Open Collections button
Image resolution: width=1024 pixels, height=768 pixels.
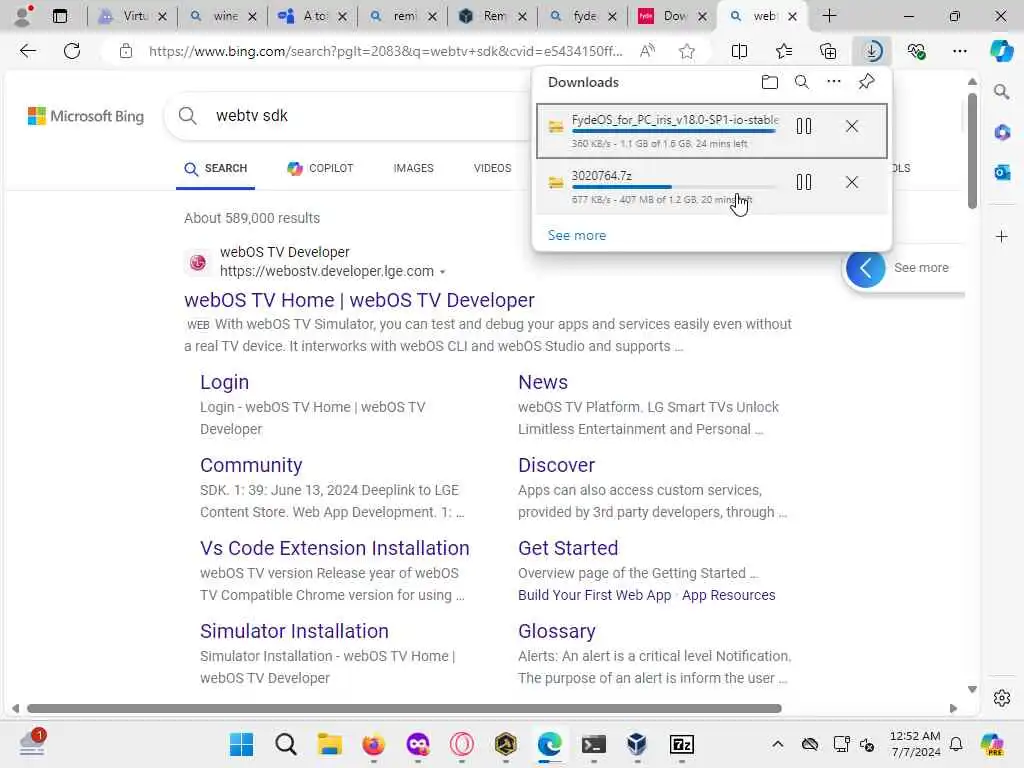coord(828,51)
